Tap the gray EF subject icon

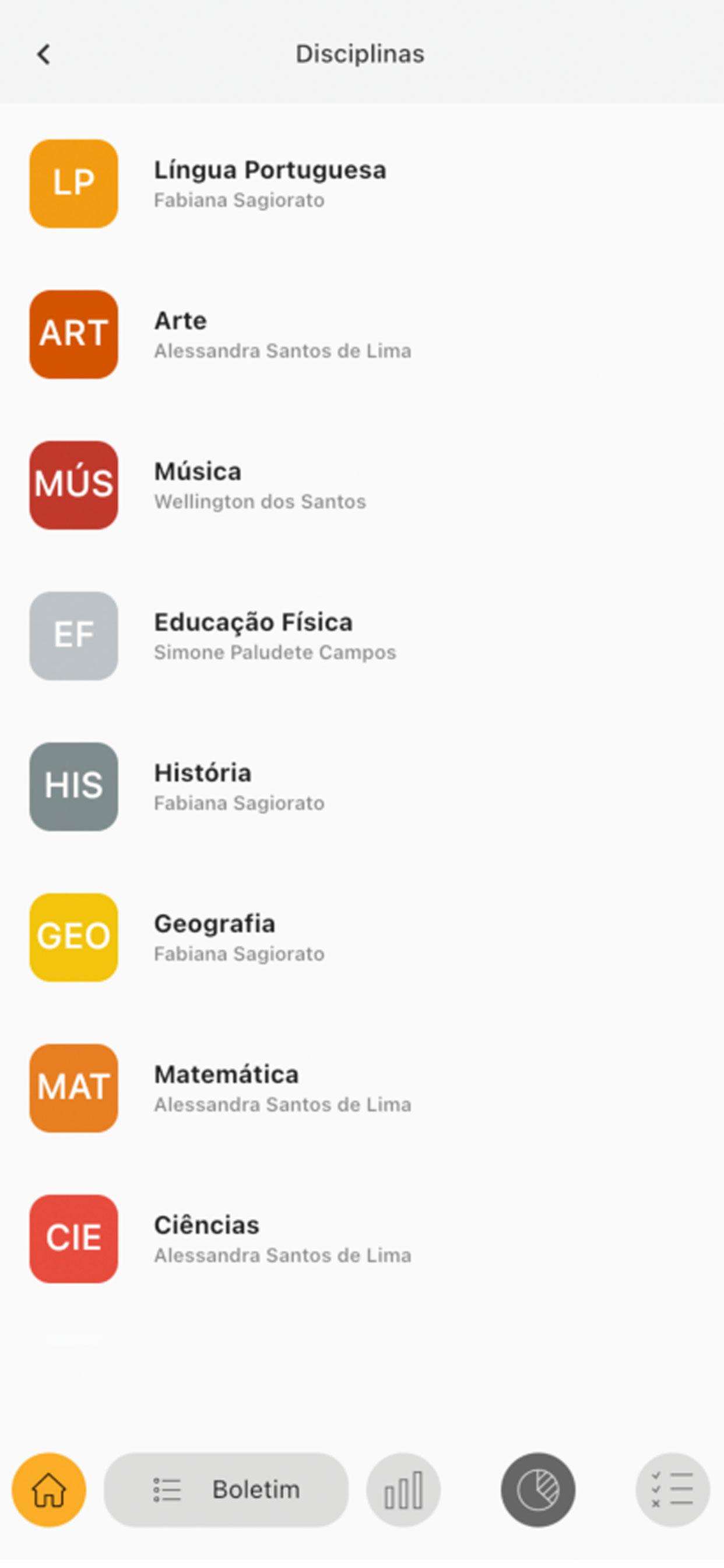[x=73, y=635]
